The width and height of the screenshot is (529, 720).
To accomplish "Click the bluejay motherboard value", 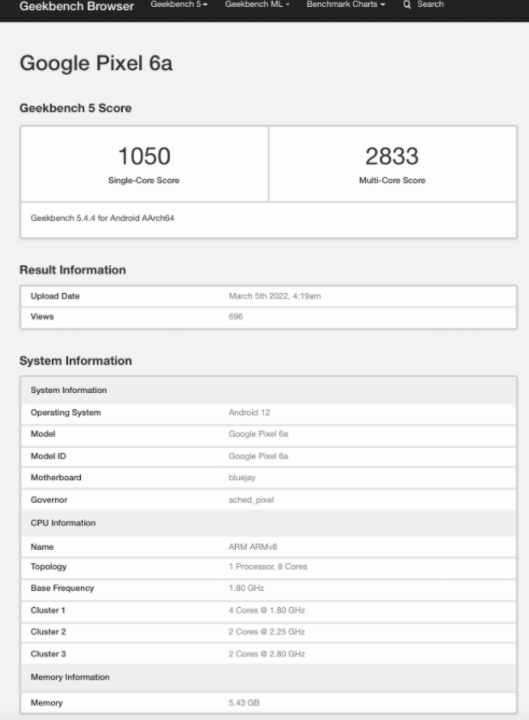I will click(x=242, y=478).
